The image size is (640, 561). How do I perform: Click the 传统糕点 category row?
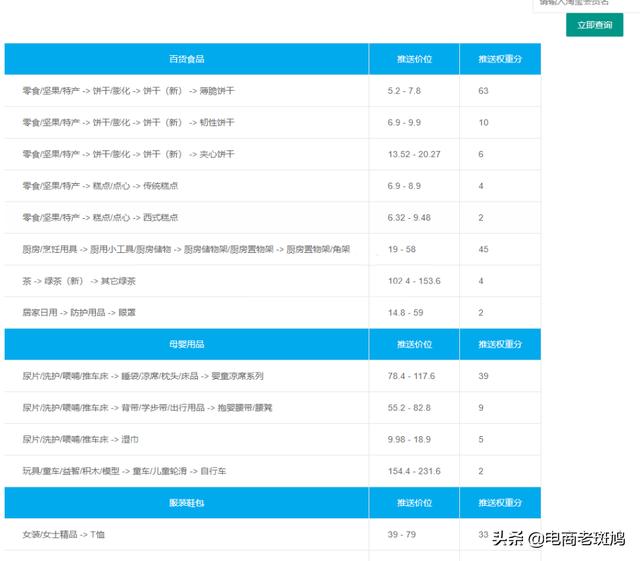tap(273, 186)
